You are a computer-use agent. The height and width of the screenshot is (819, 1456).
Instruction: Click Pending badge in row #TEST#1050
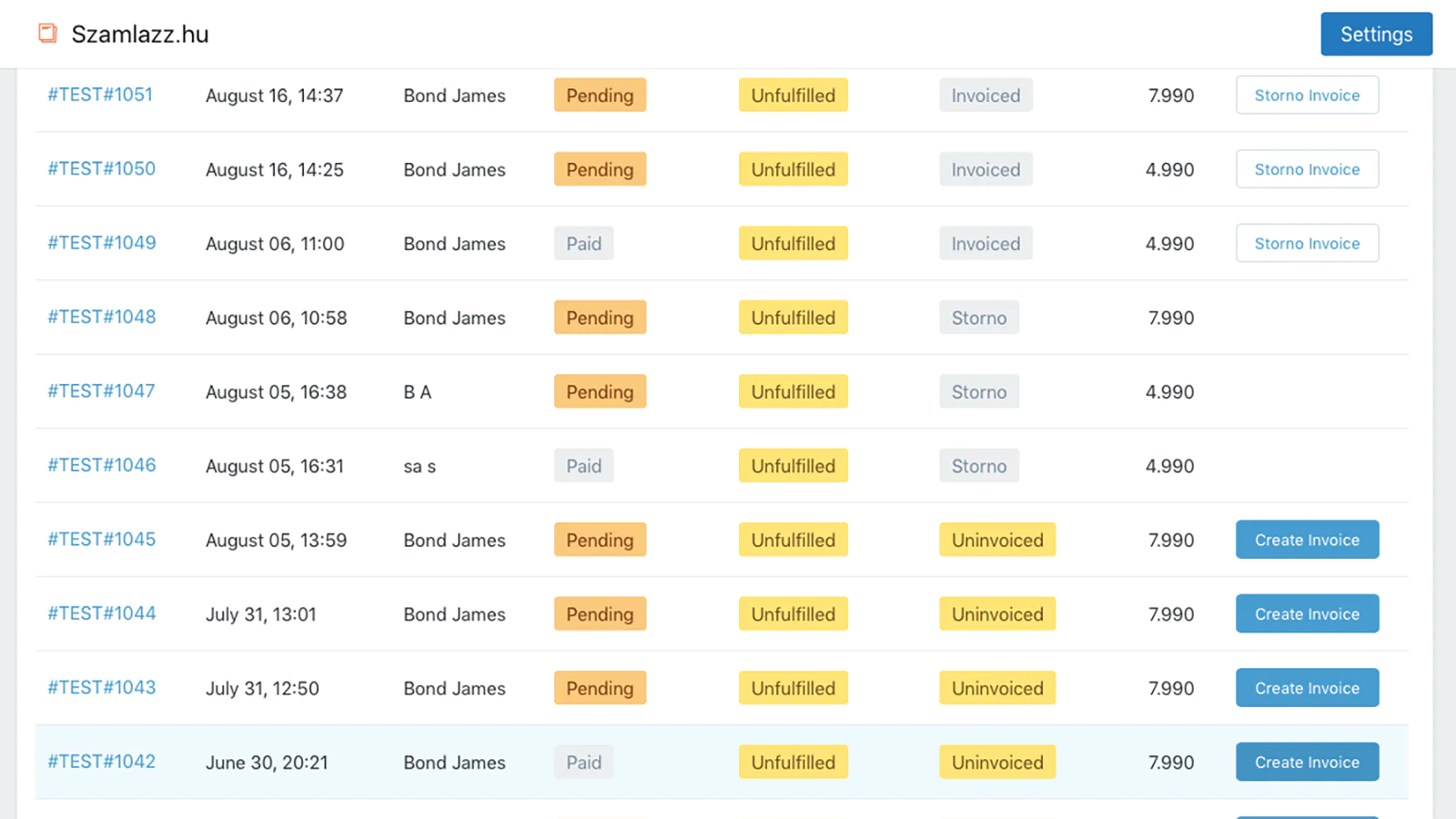click(600, 169)
